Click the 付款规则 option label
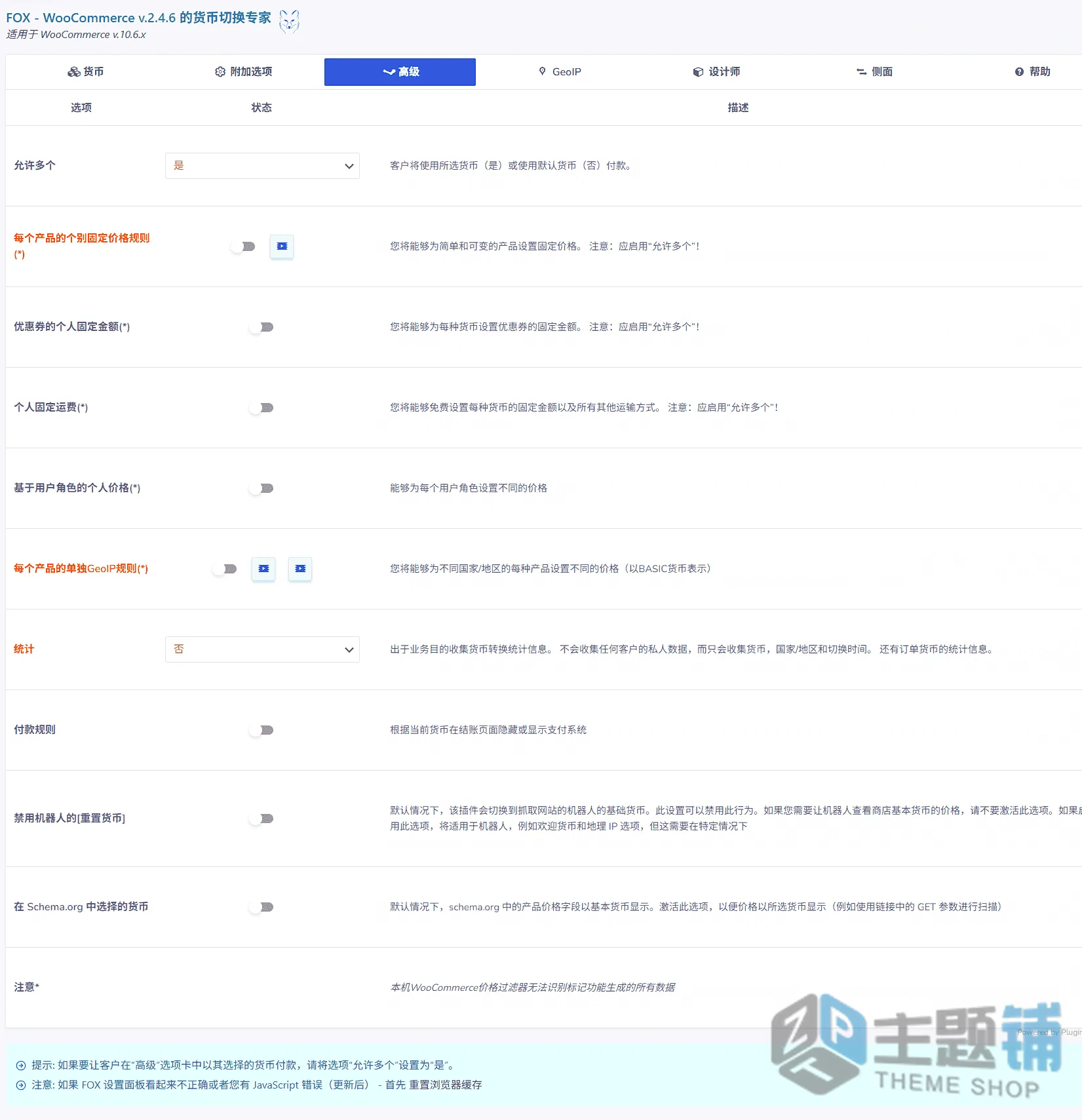Screen dimensions: 1082x1120 point(35,730)
